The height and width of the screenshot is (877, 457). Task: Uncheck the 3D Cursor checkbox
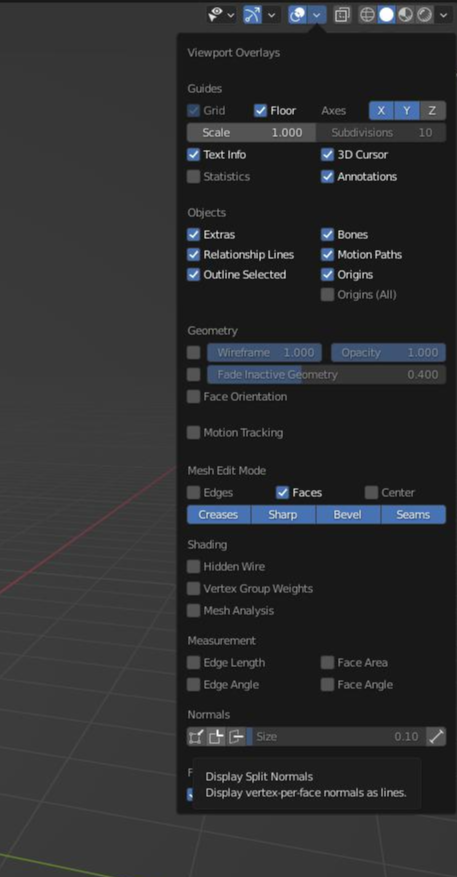tap(327, 154)
